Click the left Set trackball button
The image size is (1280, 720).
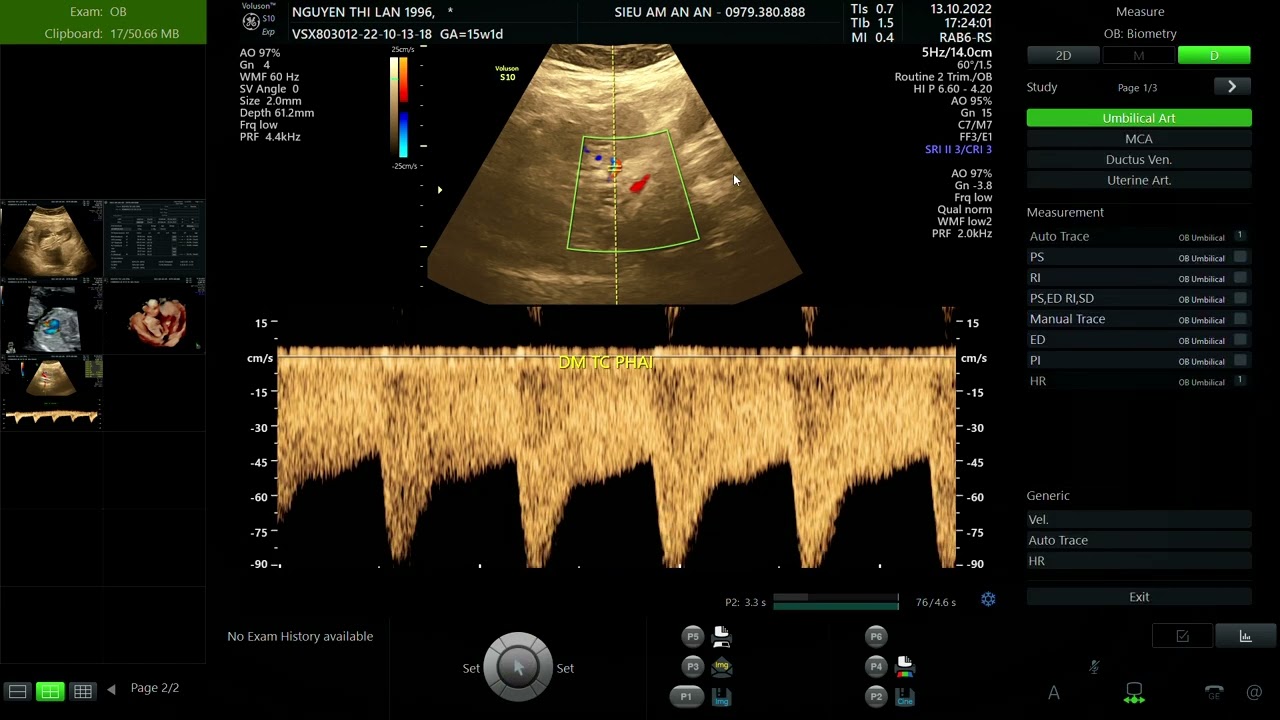[471, 668]
